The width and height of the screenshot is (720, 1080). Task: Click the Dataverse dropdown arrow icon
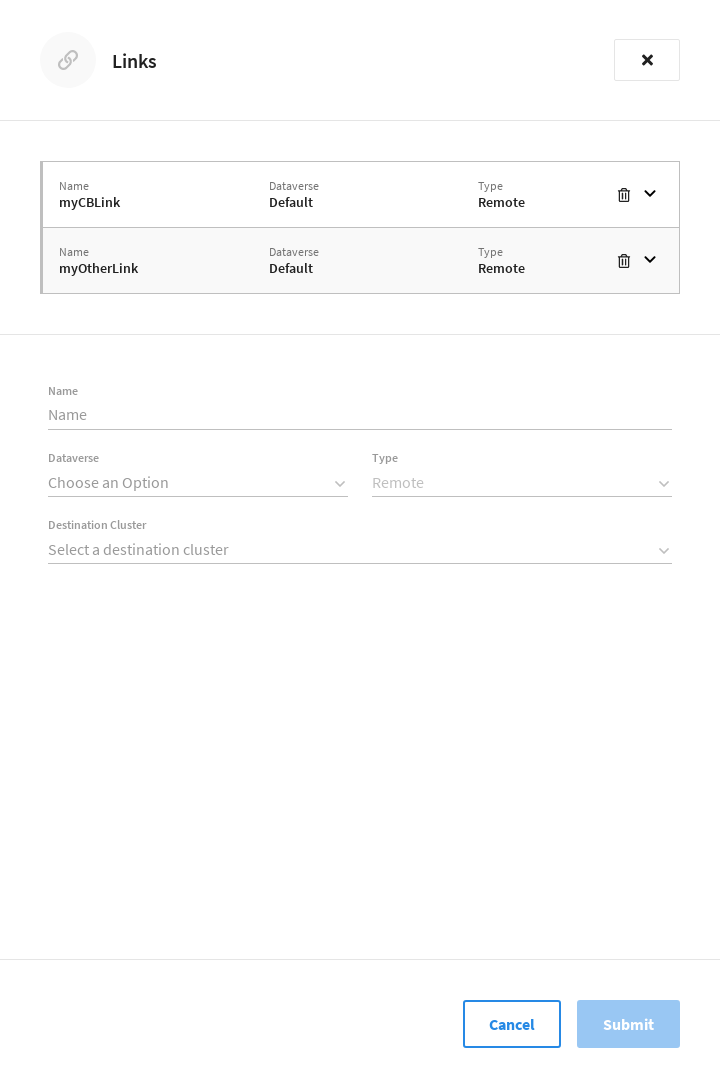point(340,483)
